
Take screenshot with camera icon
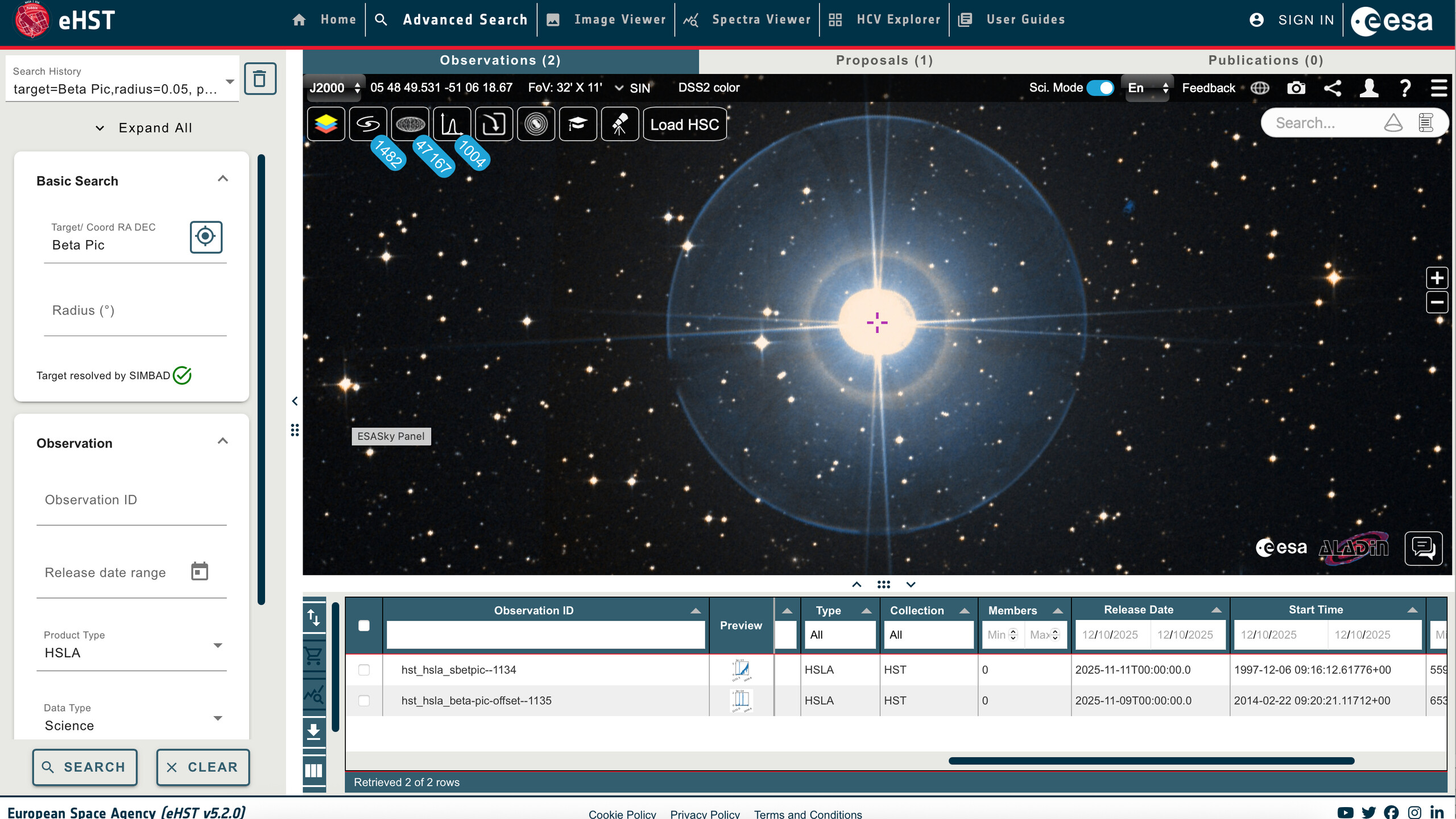point(1296,88)
